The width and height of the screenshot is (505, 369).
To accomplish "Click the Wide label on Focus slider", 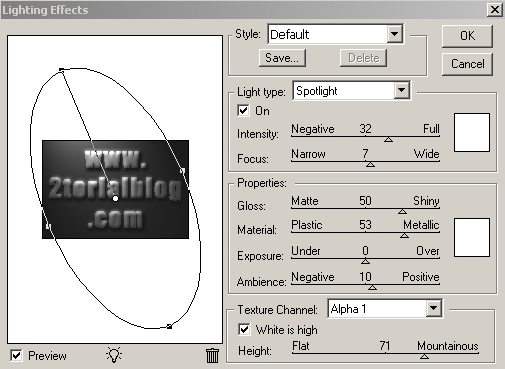I will click(x=426, y=154).
